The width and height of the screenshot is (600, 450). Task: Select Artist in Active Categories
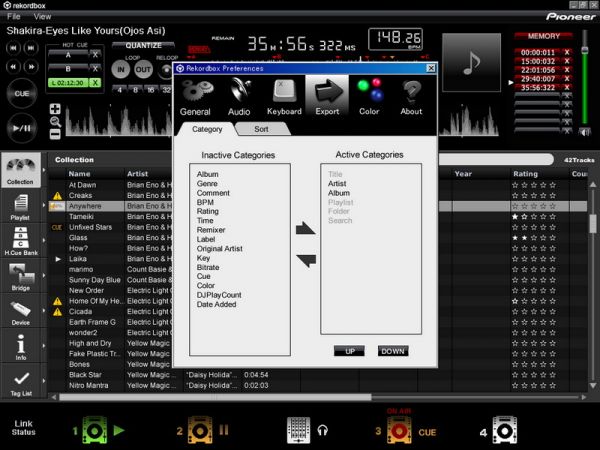click(x=337, y=184)
